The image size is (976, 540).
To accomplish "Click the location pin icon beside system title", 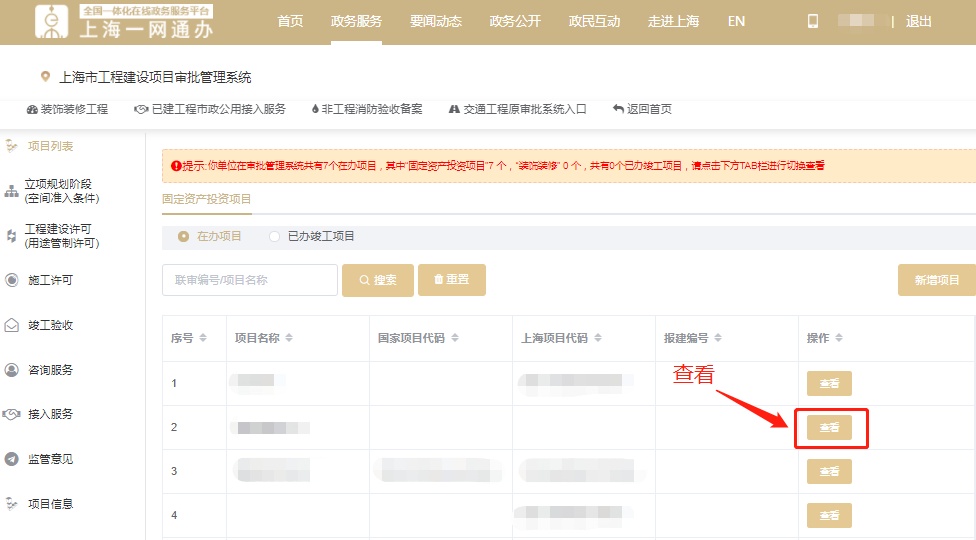I will coord(45,77).
